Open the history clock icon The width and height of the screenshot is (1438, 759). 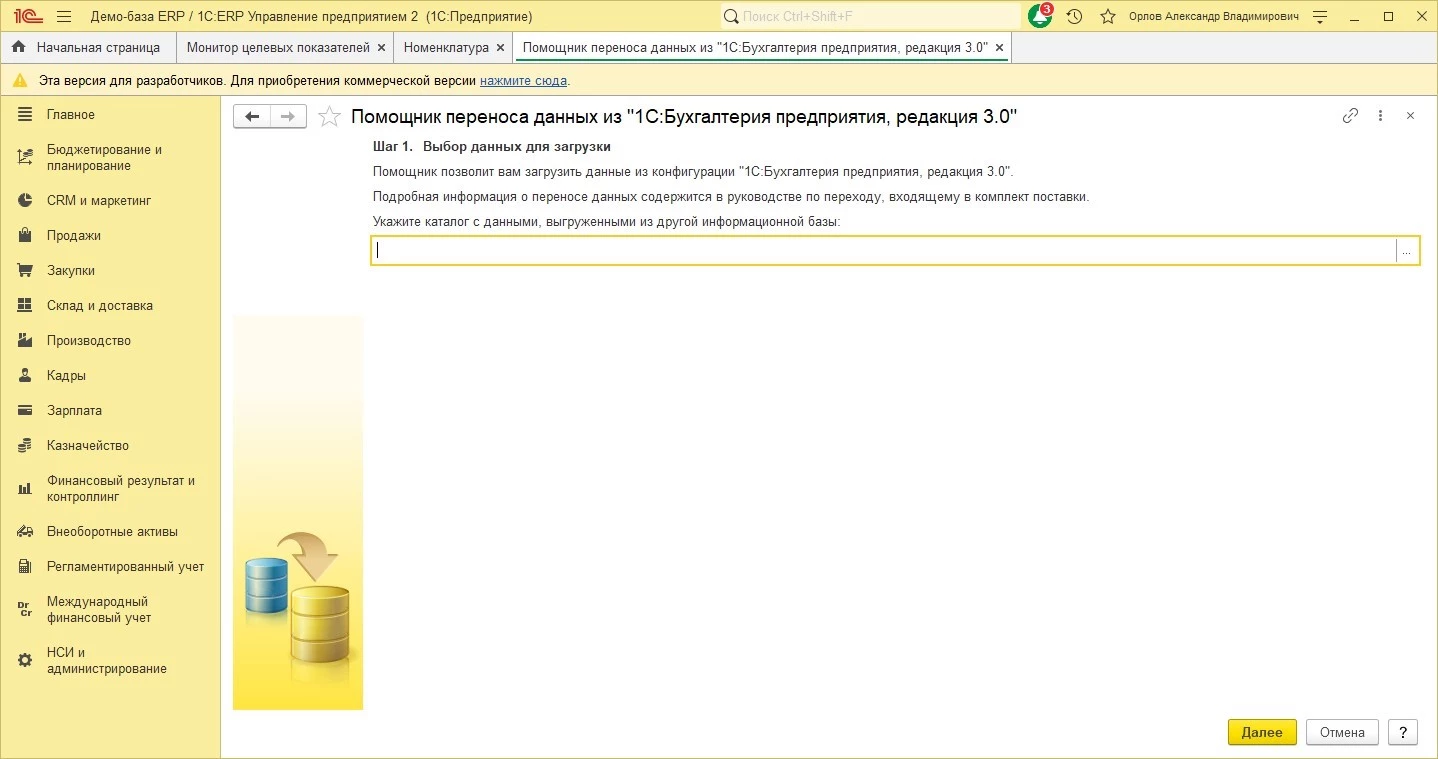pyautogui.click(x=1074, y=17)
